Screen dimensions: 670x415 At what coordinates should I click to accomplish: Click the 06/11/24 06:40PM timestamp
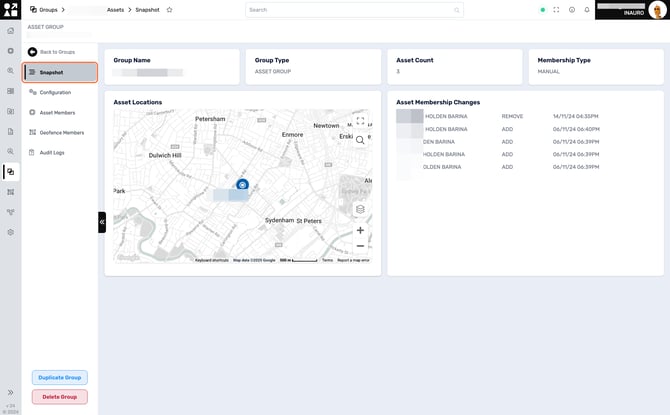(576, 129)
